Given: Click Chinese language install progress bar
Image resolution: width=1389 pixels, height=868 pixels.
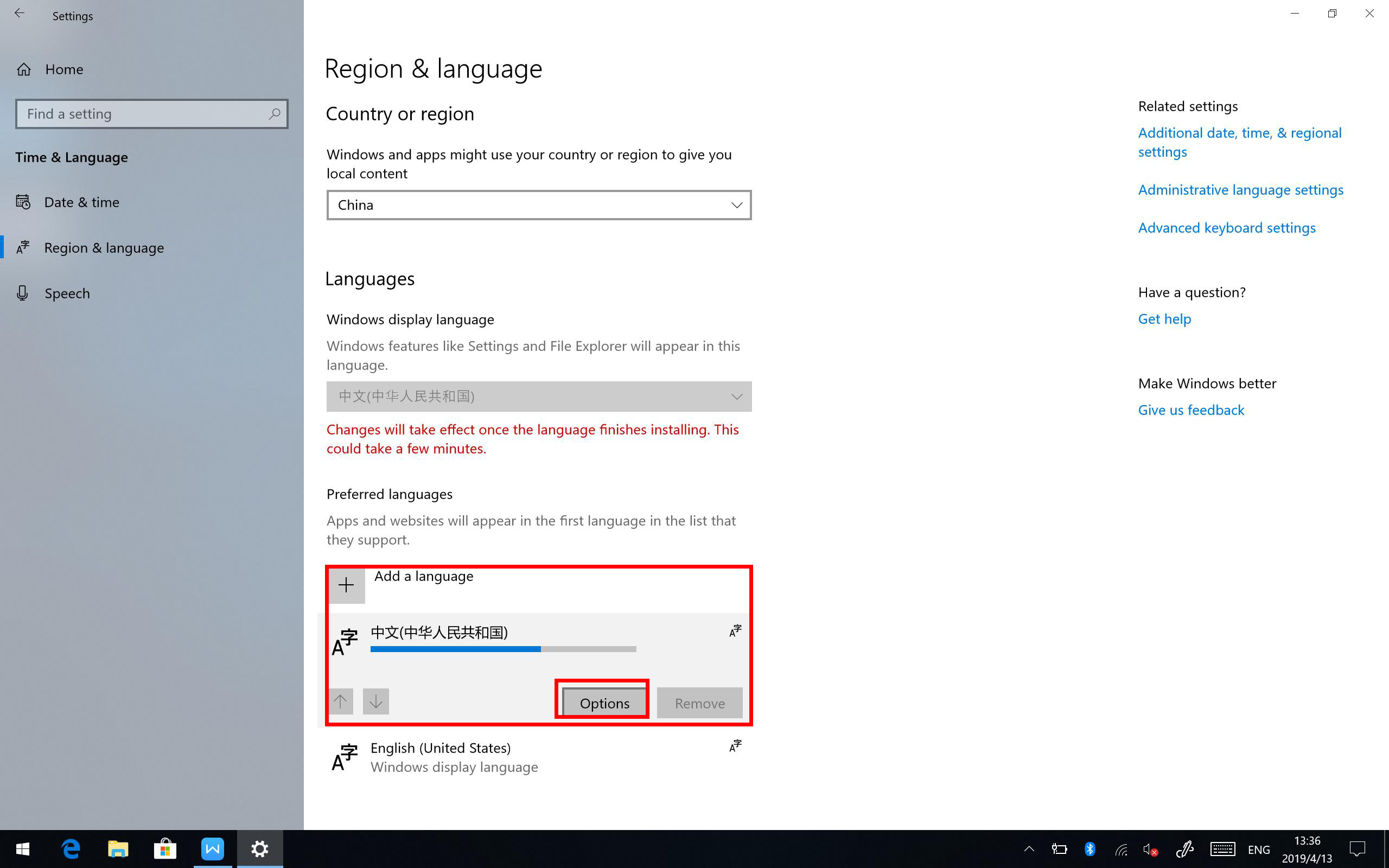Looking at the screenshot, I should 503,649.
